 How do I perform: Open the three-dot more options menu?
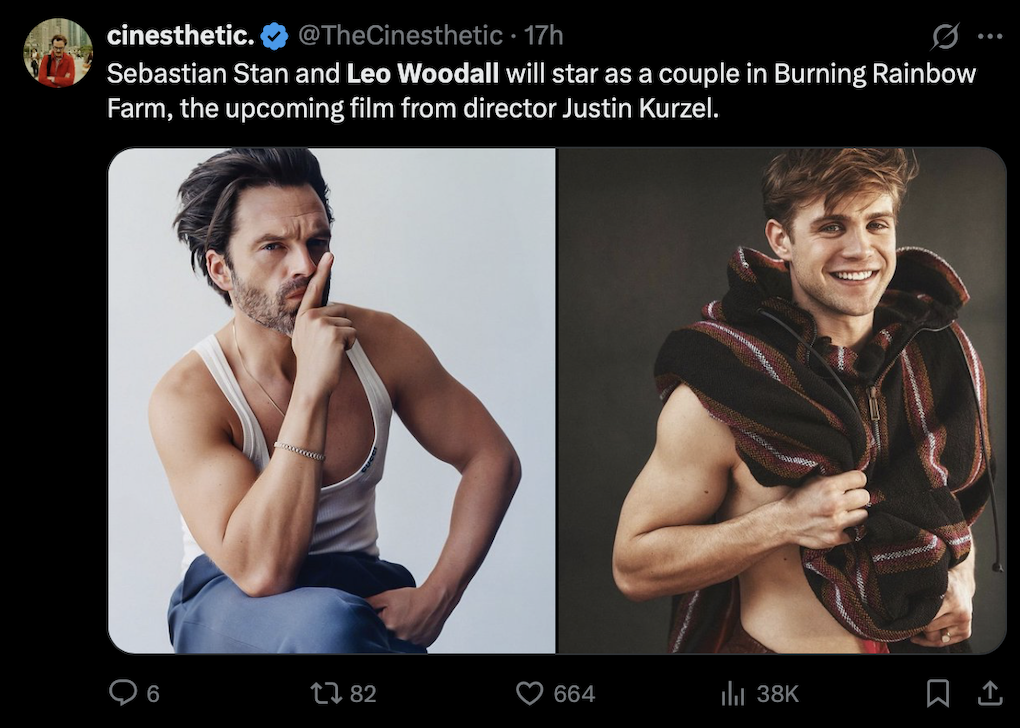pyautogui.click(x=989, y=36)
